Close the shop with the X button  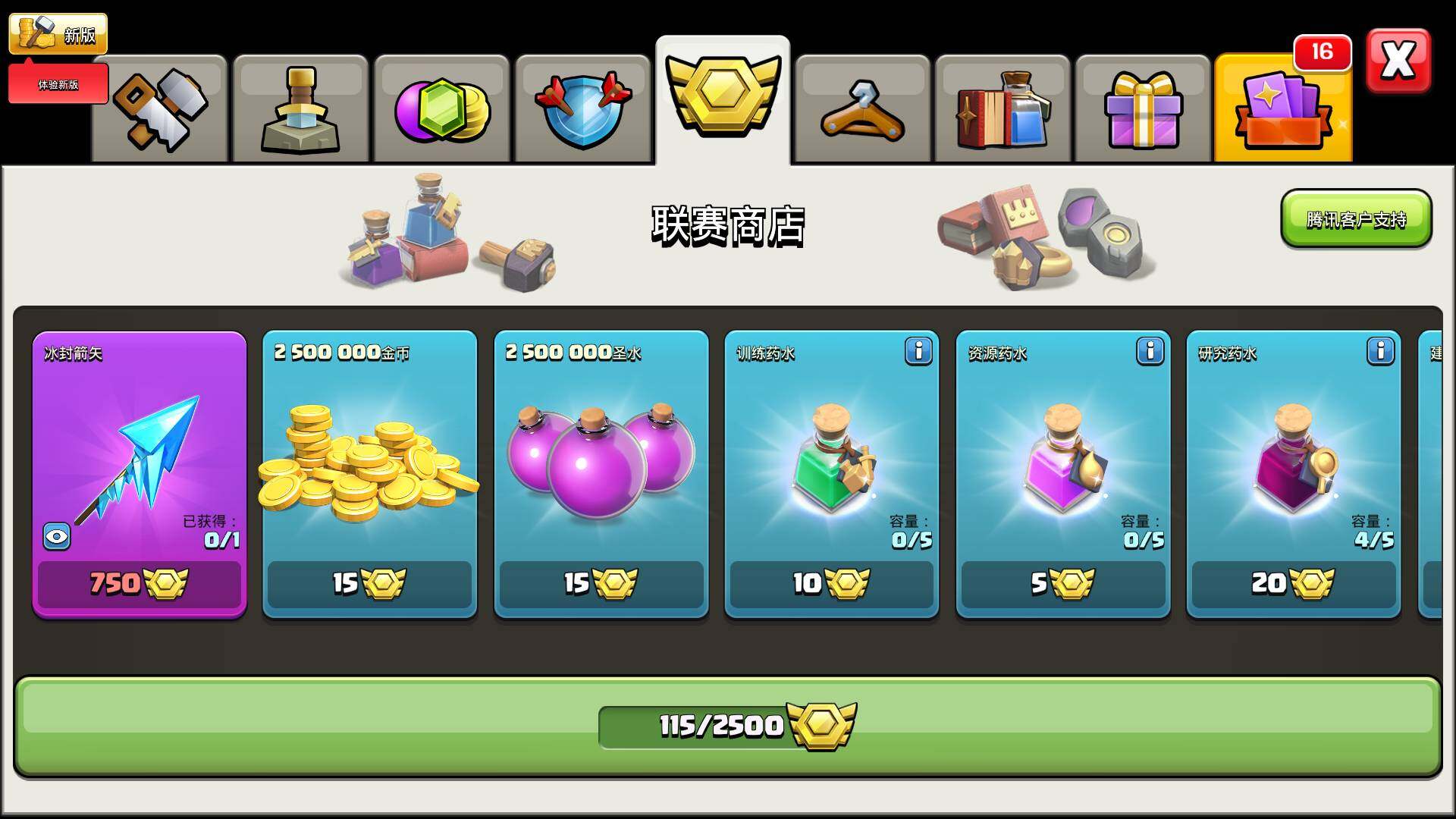pyautogui.click(x=1398, y=61)
